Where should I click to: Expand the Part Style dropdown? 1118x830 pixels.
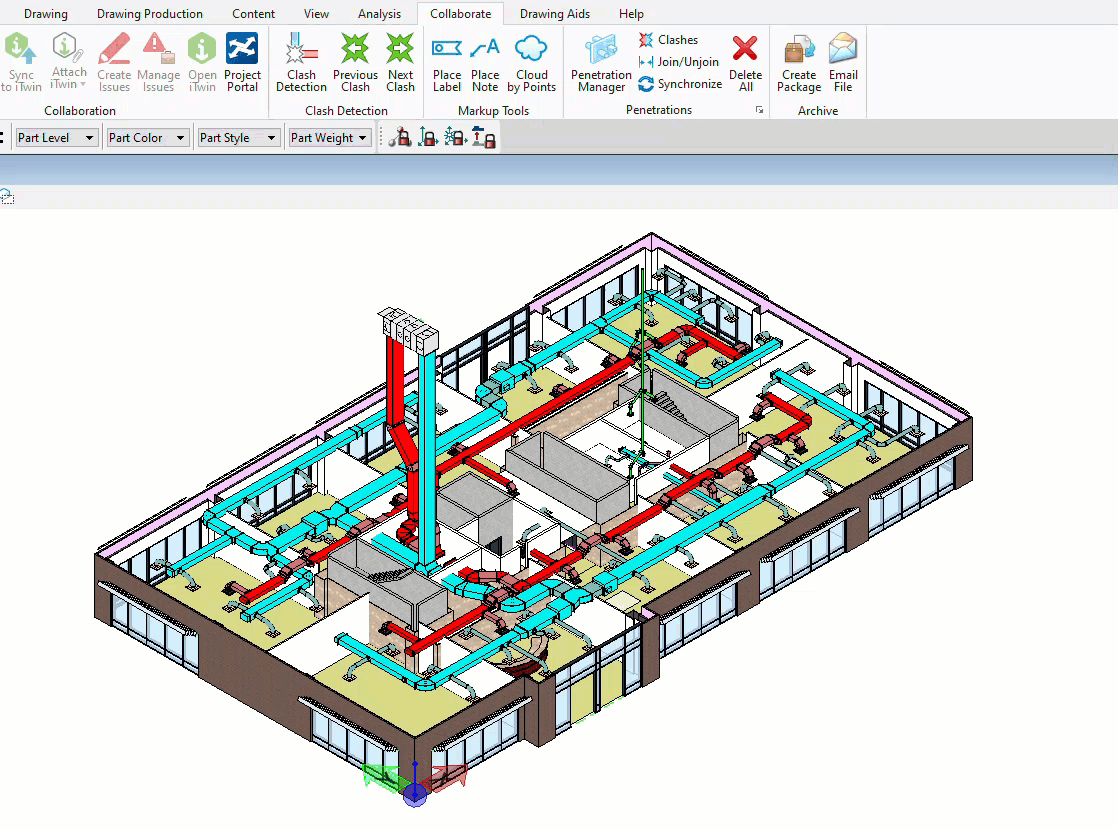tap(238, 138)
